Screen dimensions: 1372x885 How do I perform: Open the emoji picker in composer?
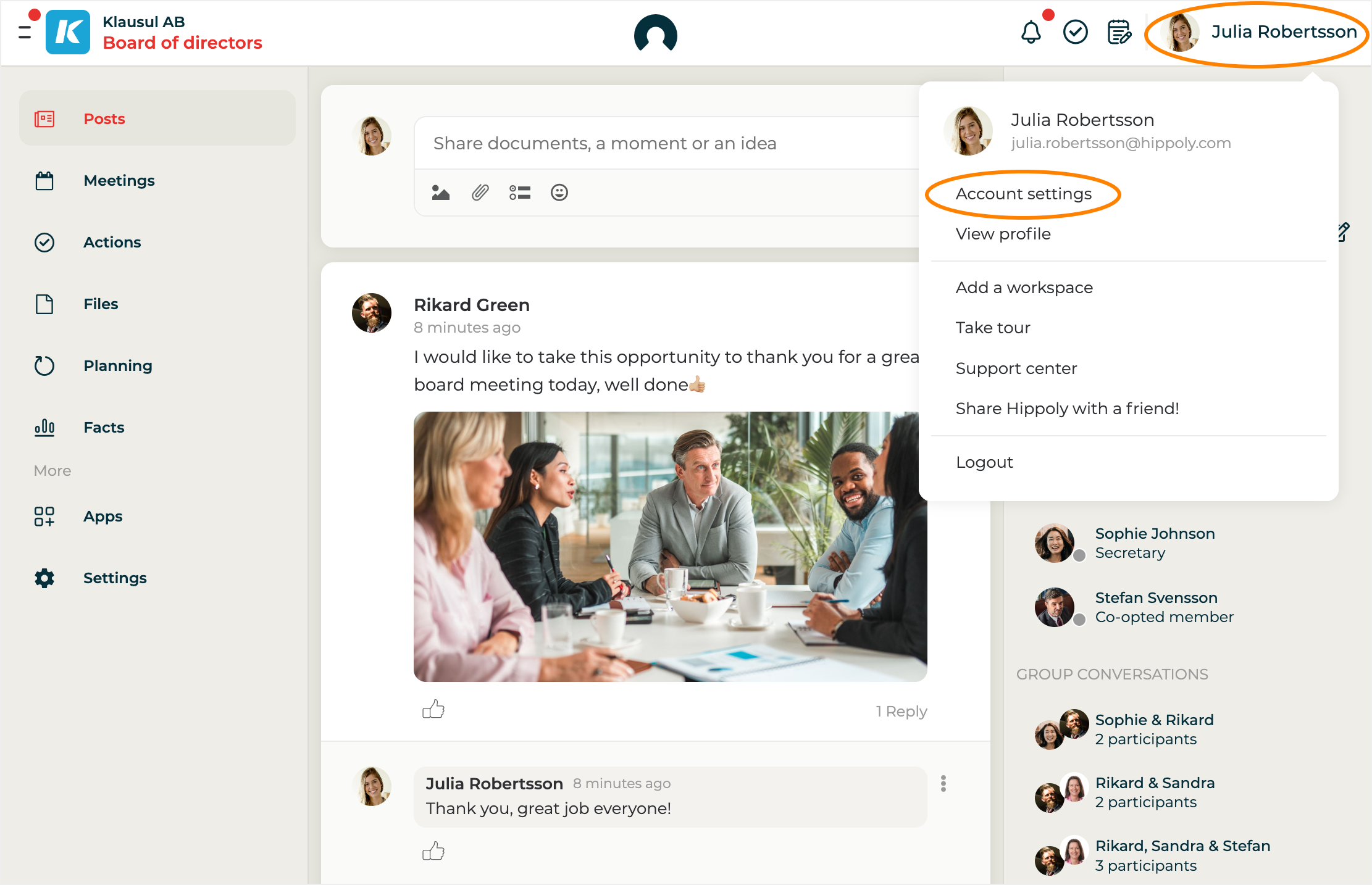coord(559,193)
